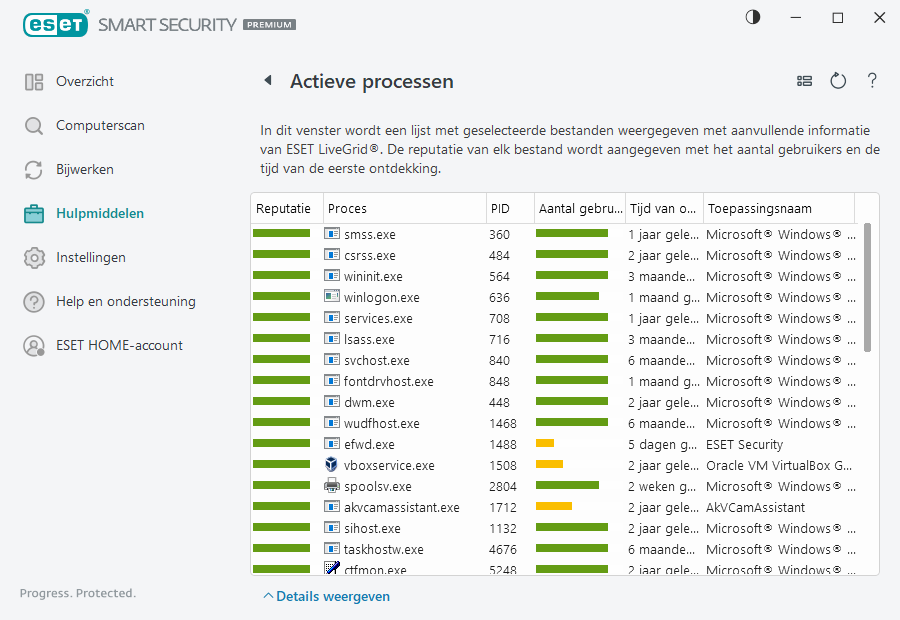Sort by Toepassingsnaam column header
This screenshot has height=620, width=900.
[760, 209]
